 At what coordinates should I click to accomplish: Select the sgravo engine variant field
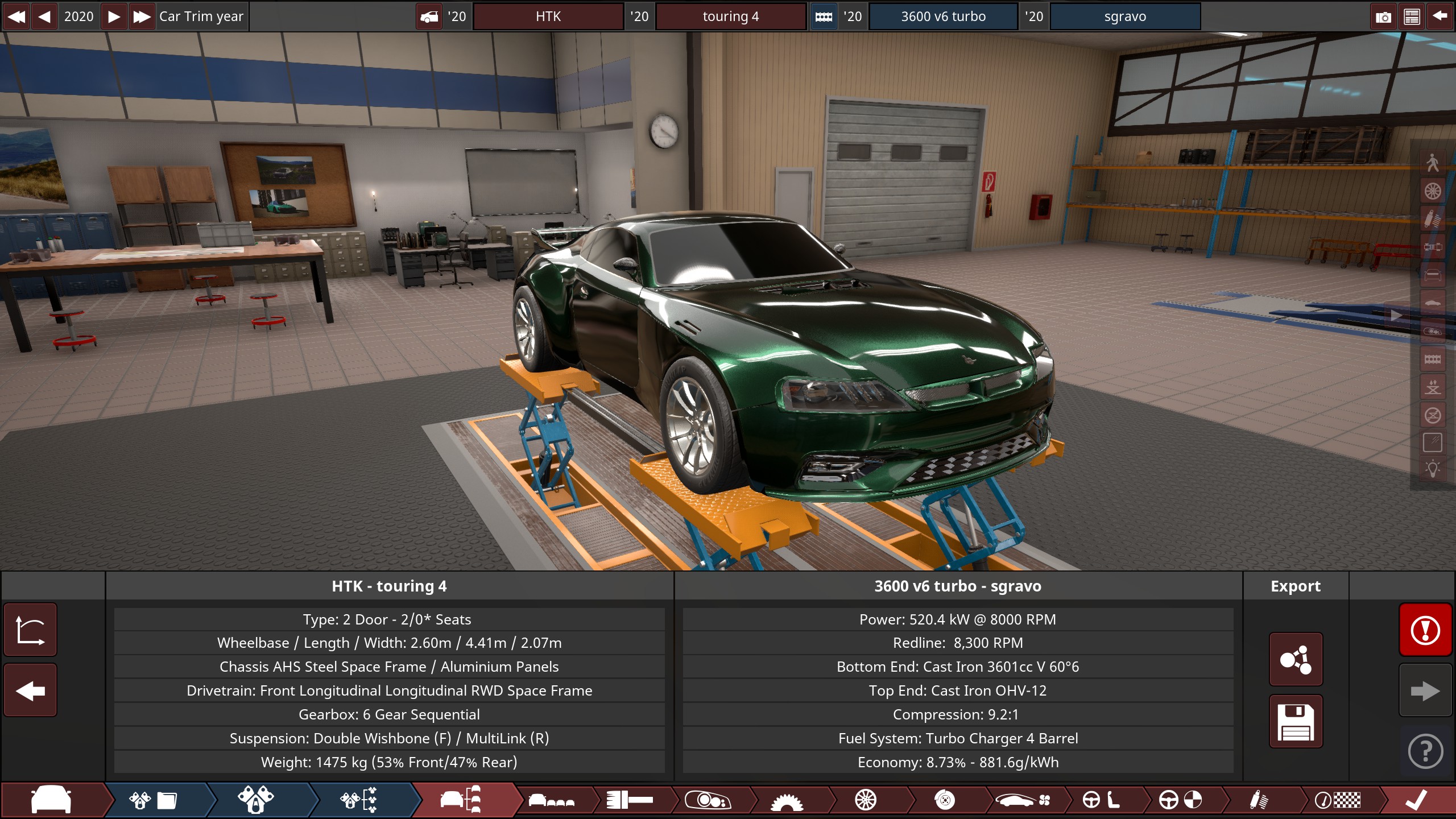coord(1125,16)
